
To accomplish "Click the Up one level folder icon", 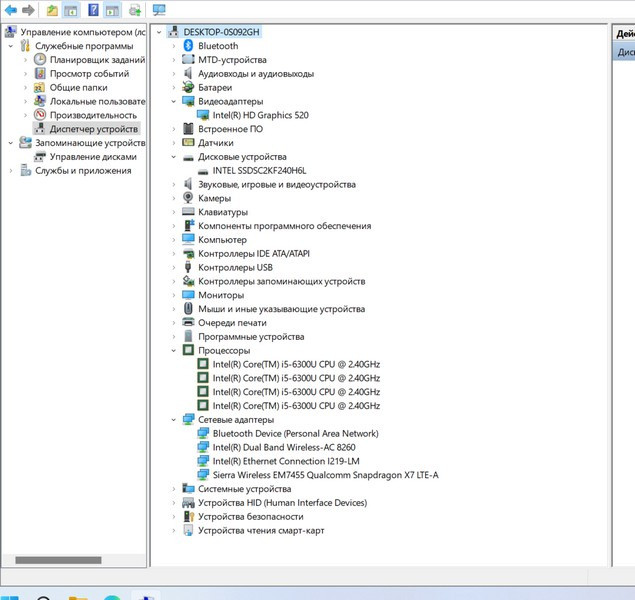I will pyautogui.click(x=52, y=10).
